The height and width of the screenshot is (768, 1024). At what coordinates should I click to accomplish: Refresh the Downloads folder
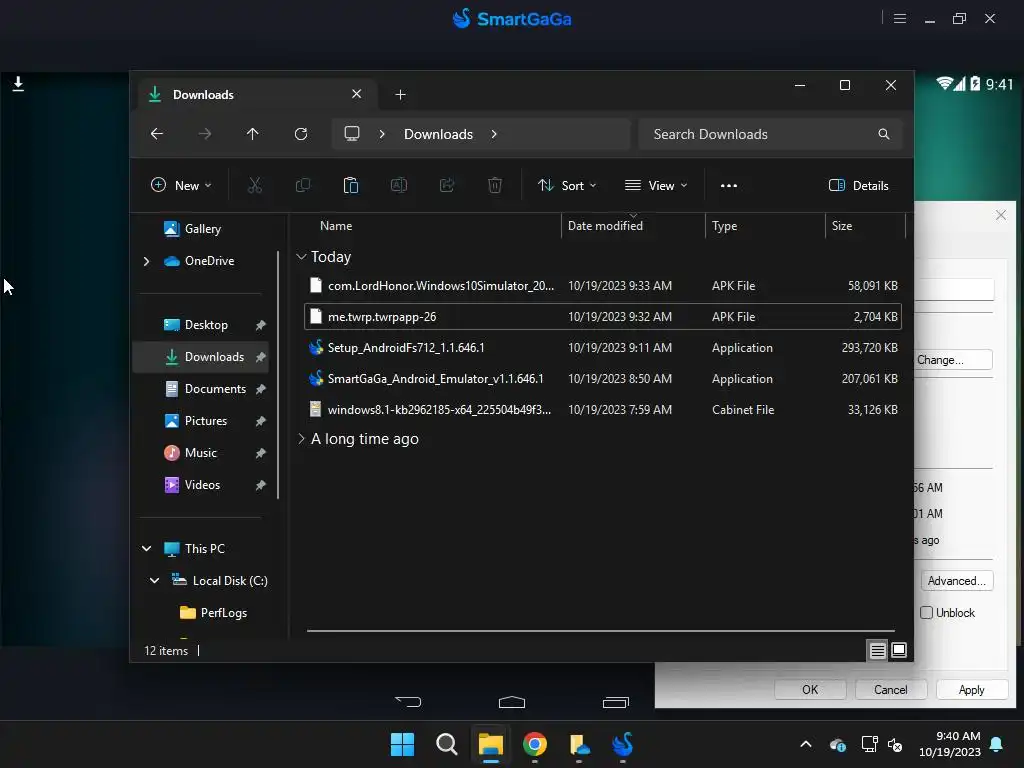pyautogui.click(x=300, y=134)
